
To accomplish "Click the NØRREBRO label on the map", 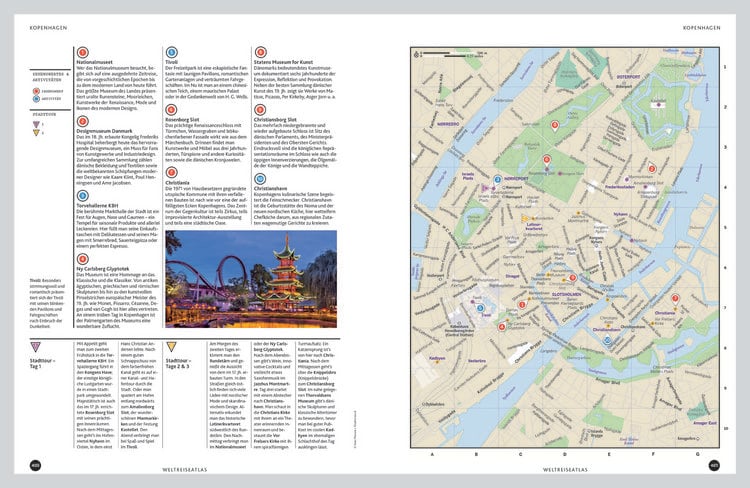I will click(448, 124).
